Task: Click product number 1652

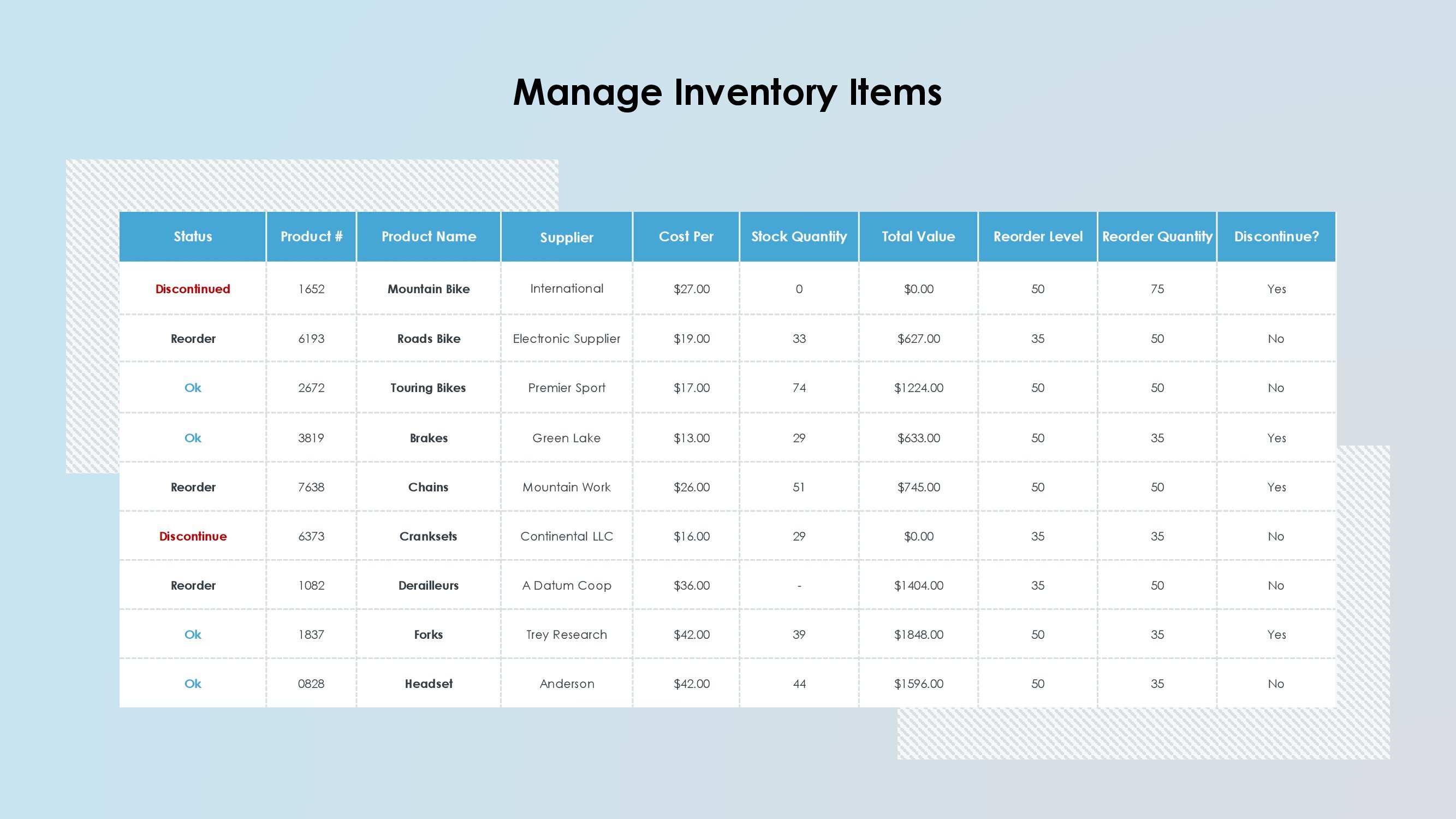Action: click(311, 289)
